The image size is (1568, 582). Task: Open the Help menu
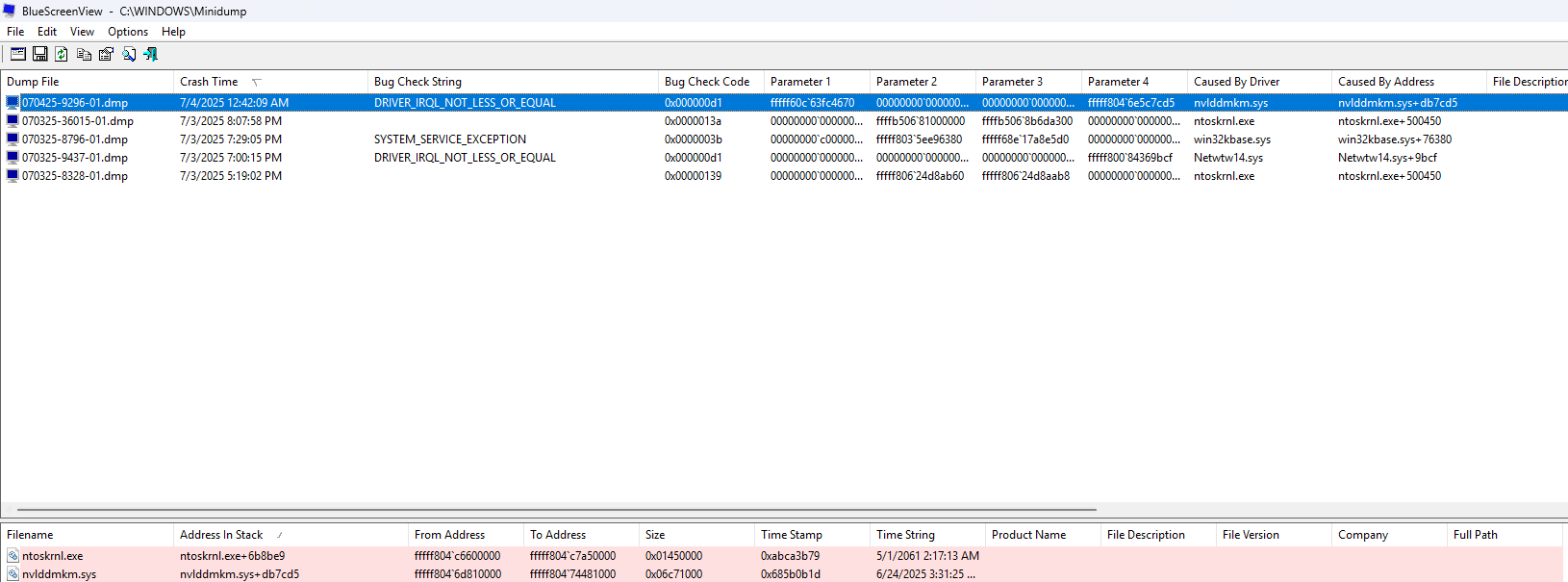(x=173, y=32)
